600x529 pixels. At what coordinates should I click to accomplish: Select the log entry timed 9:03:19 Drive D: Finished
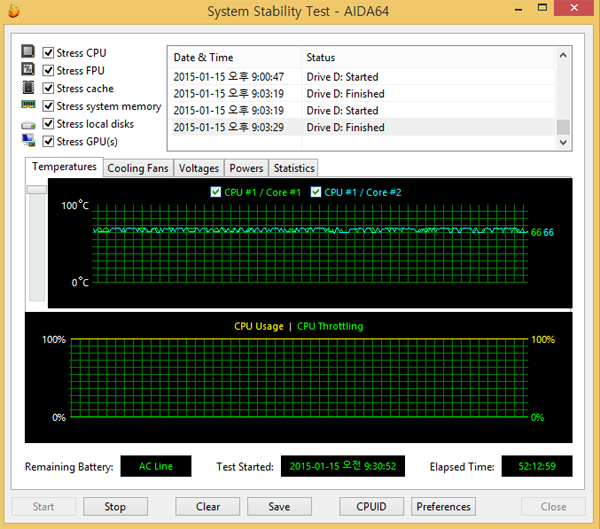click(x=362, y=94)
